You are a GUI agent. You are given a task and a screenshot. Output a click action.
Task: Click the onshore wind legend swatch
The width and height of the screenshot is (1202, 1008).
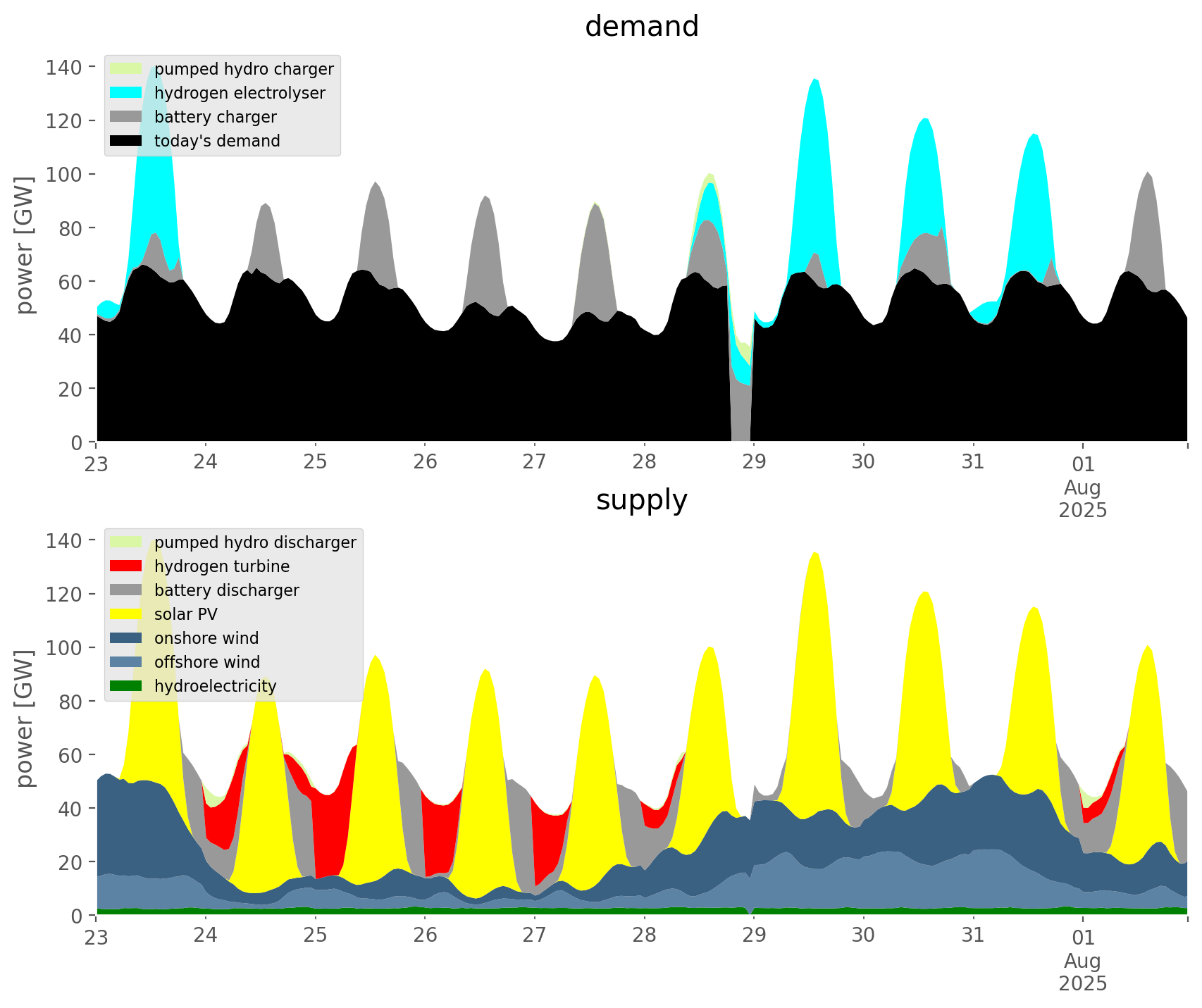126,638
